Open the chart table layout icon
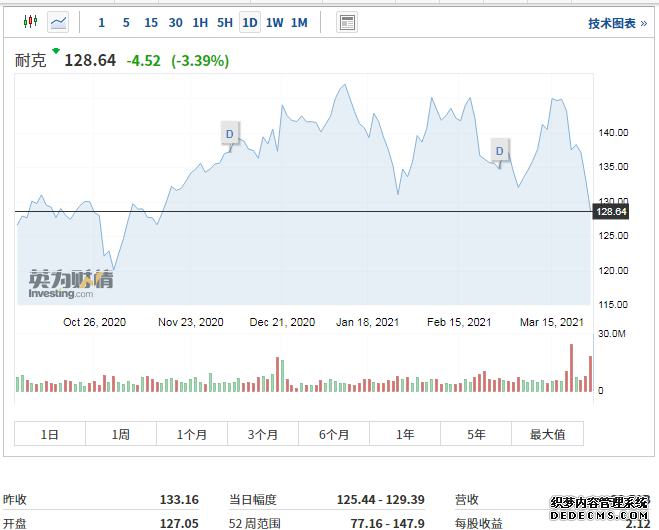This screenshot has width=659, height=530. (x=347, y=22)
